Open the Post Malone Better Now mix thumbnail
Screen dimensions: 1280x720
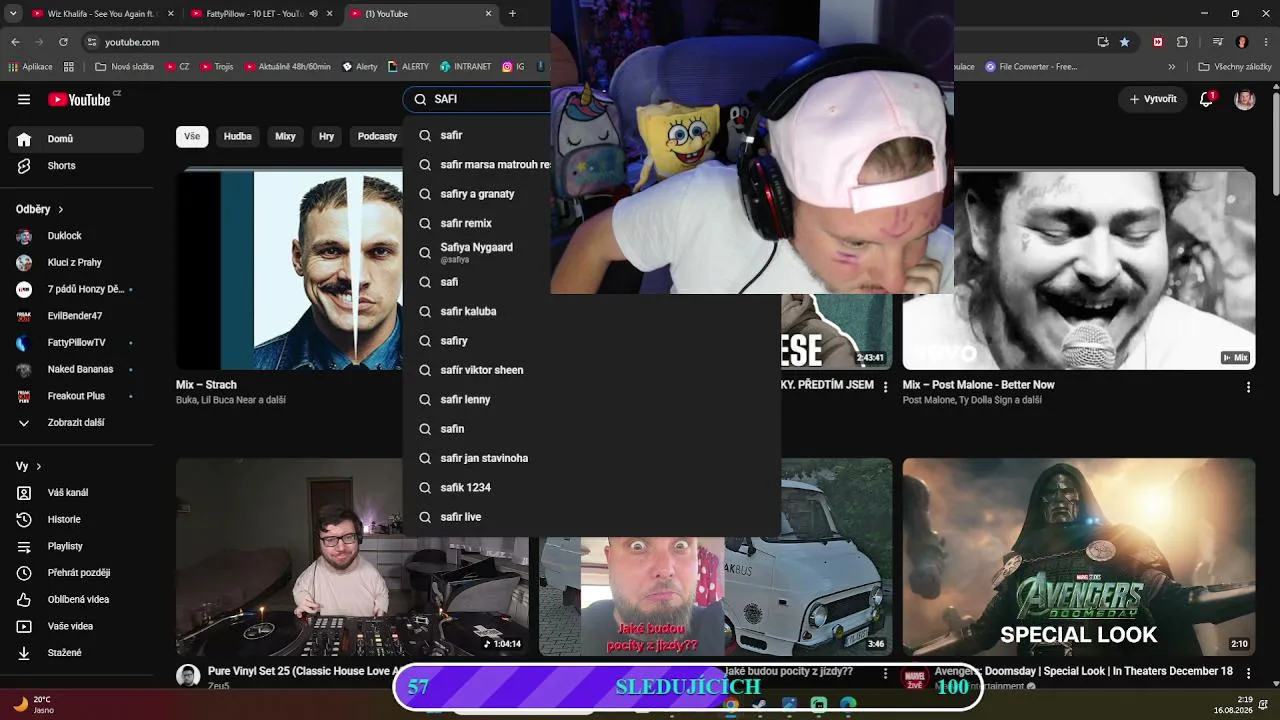point(1079,270)
